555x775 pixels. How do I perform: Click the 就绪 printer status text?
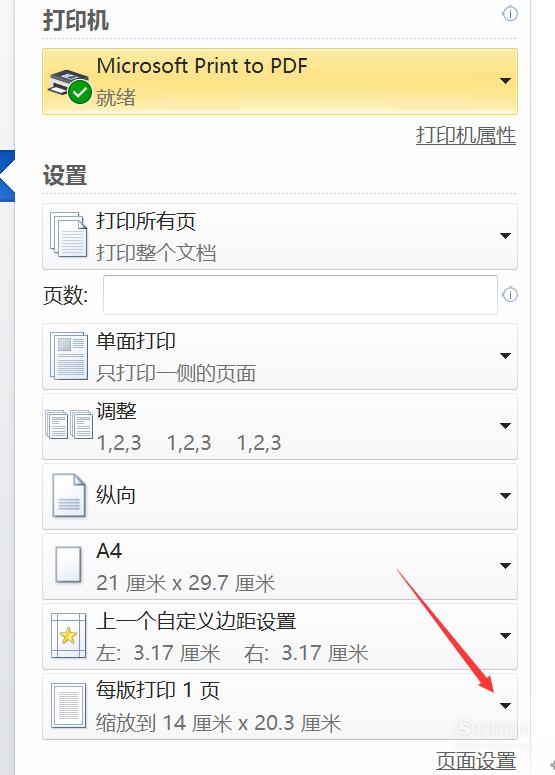(x=116, y=97)
